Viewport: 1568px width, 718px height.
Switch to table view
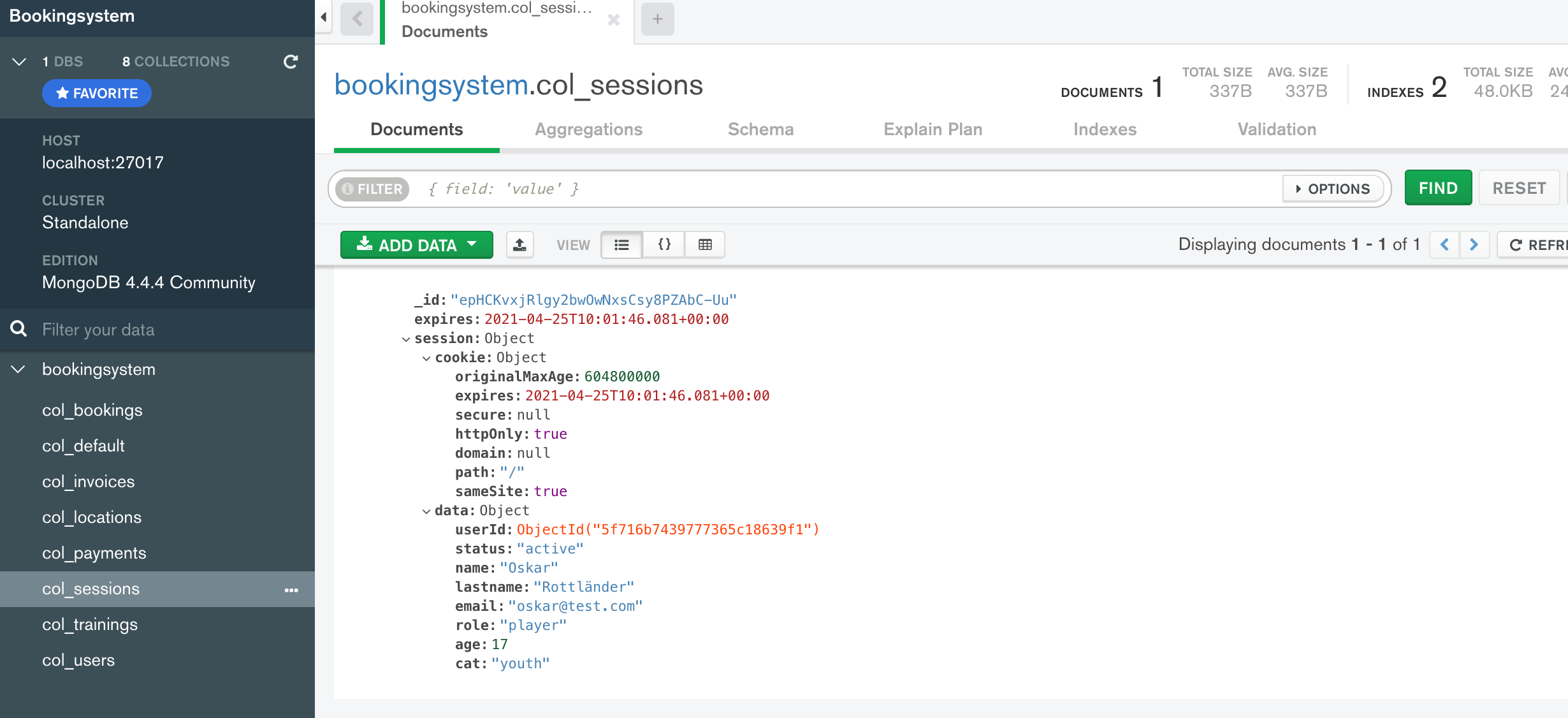705,245
